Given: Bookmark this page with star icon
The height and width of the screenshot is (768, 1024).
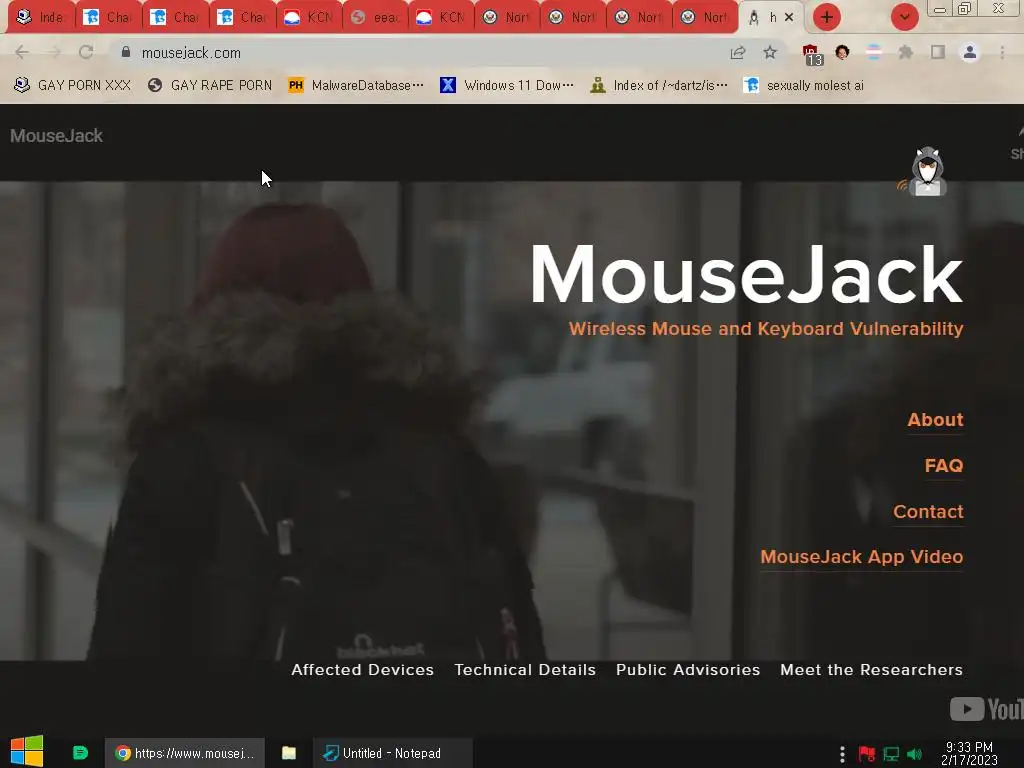Looking at the screenshot, I should coord(770,52).
